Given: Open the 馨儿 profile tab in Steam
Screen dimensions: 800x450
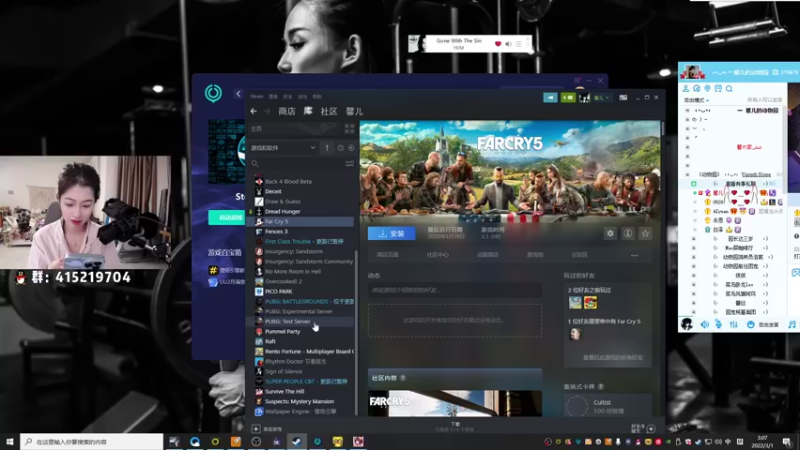Looking at the screenshot, I should click(355, 111).
